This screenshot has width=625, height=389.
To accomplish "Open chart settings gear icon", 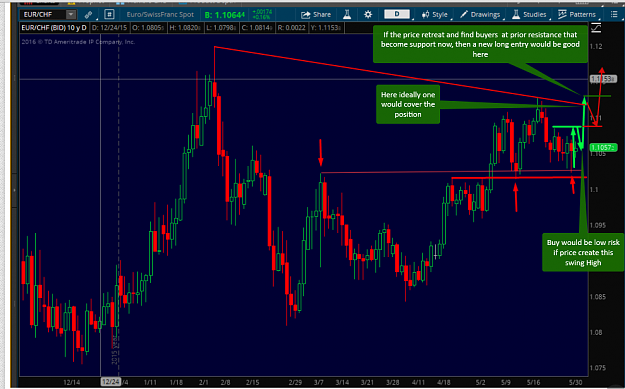I will (x=368, y=15).
